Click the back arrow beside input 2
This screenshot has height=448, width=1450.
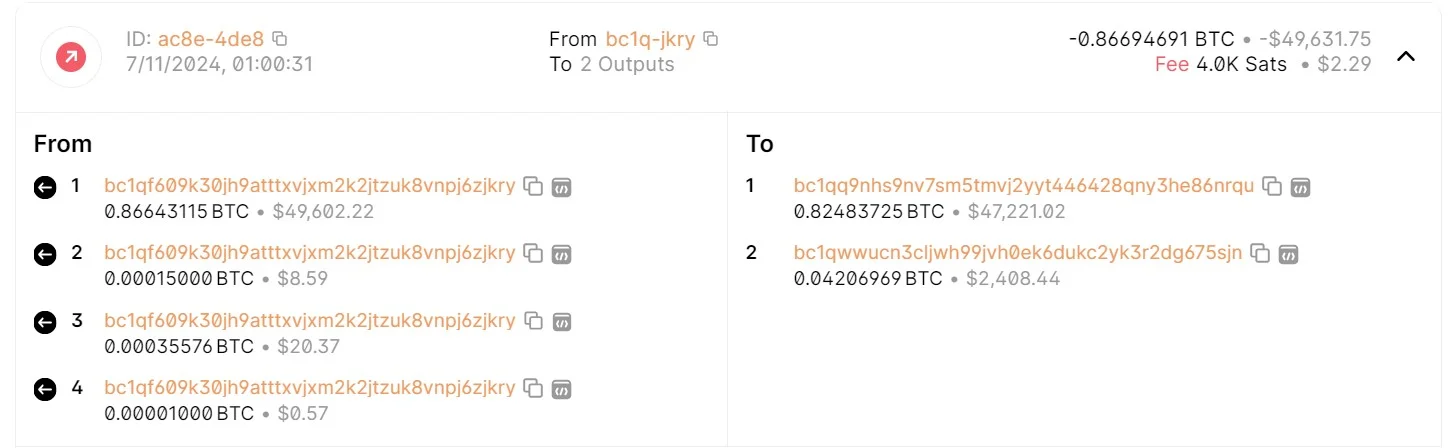[x=45, y=255]
